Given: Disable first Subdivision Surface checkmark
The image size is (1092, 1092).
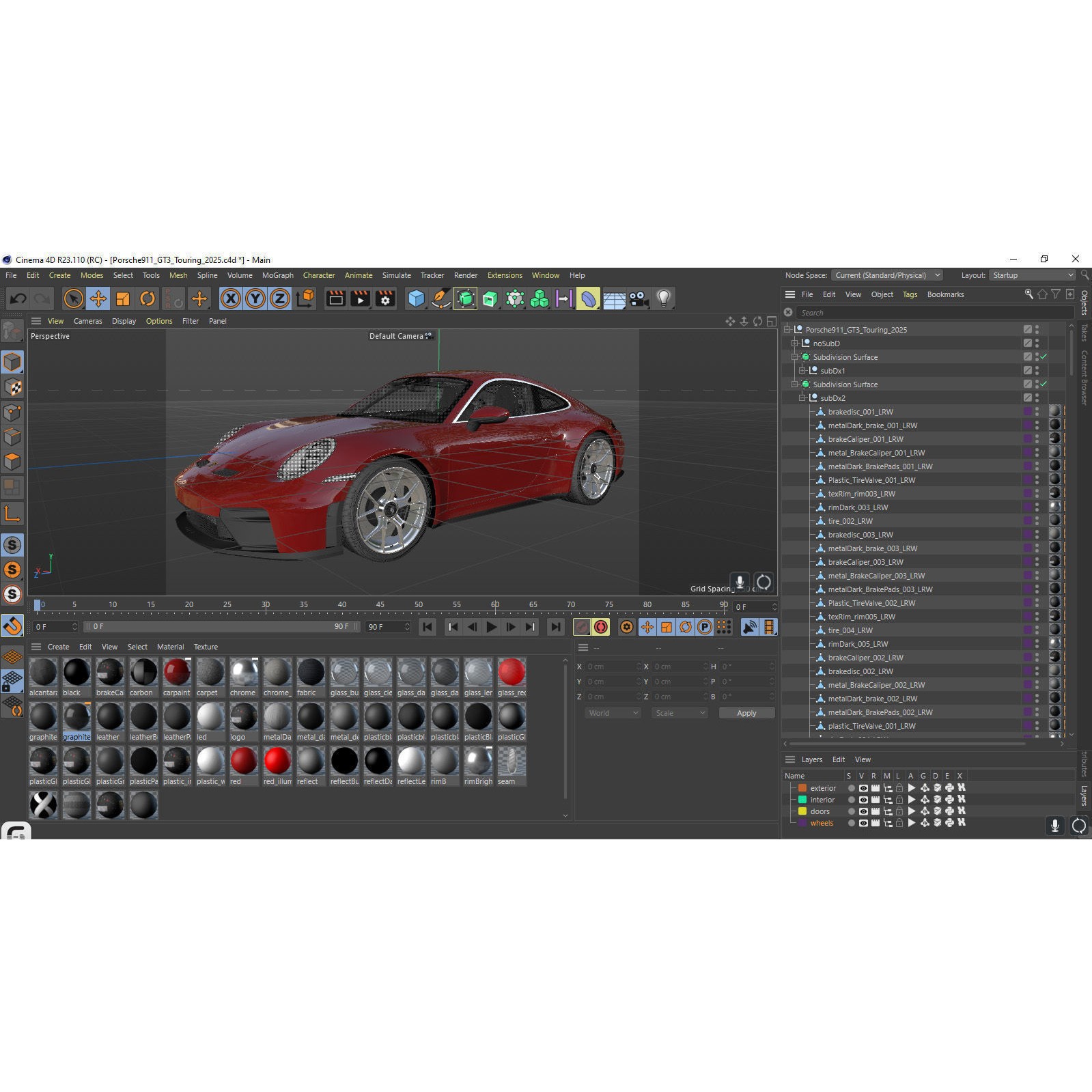Looking at the screenshot, I should coord(1044,356).
